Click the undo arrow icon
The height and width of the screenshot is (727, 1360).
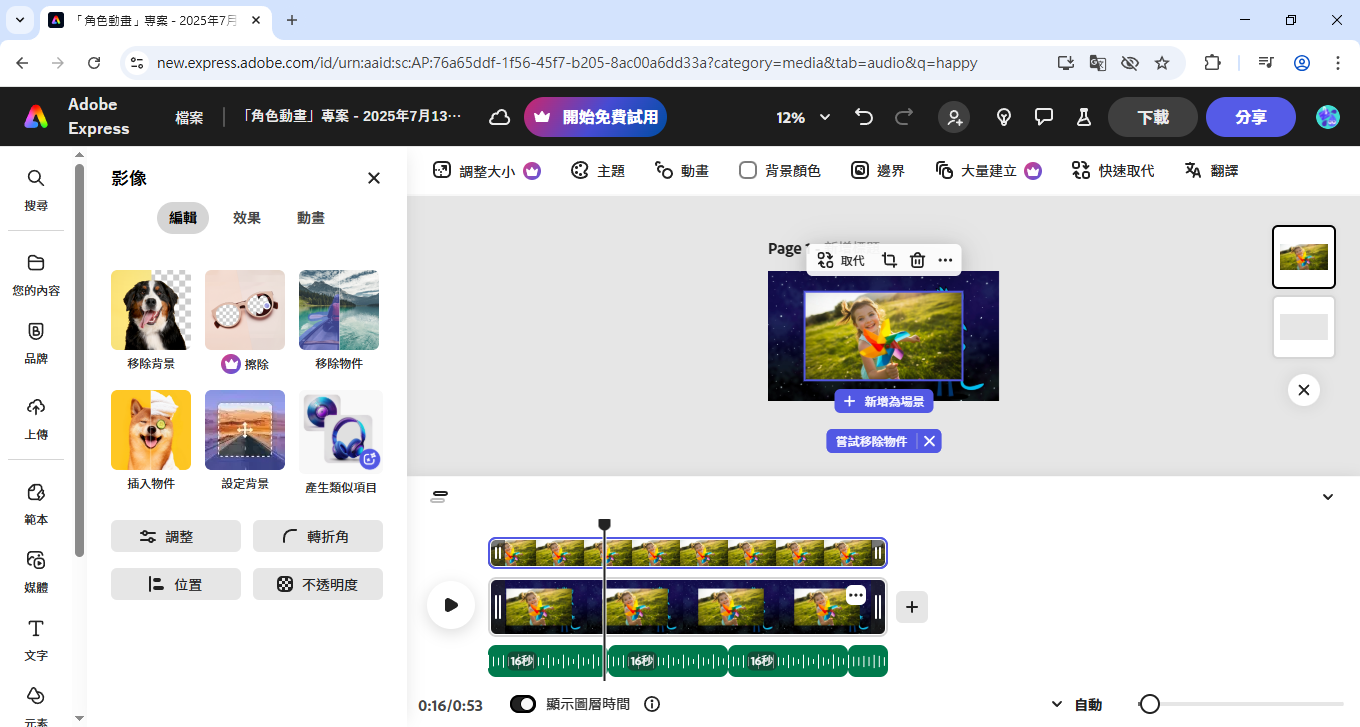click(864, 117)
